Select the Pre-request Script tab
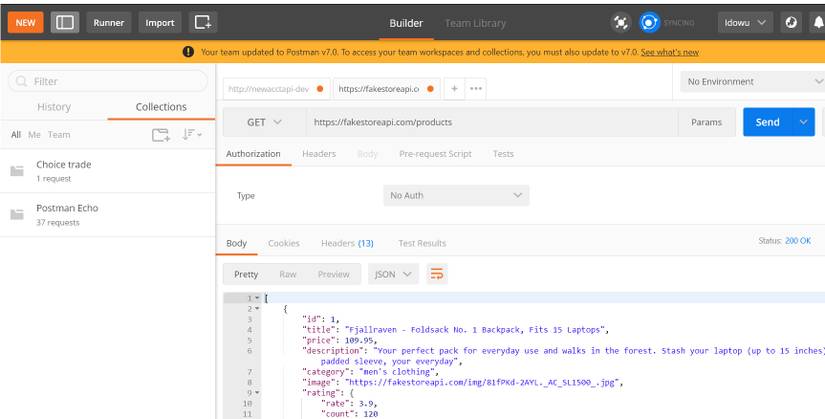This screenshot has width=825, height=419. [435, 154]
